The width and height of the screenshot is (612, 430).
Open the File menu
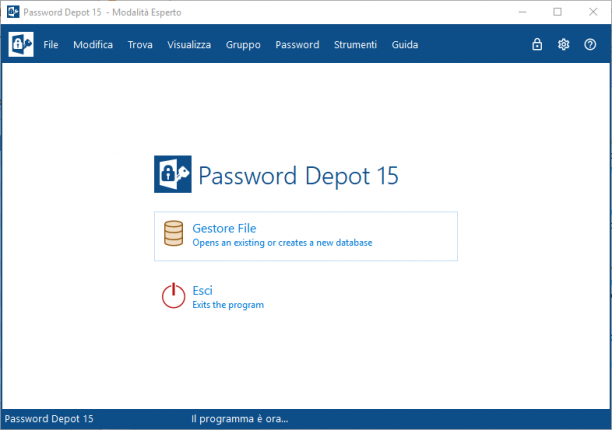51,44
